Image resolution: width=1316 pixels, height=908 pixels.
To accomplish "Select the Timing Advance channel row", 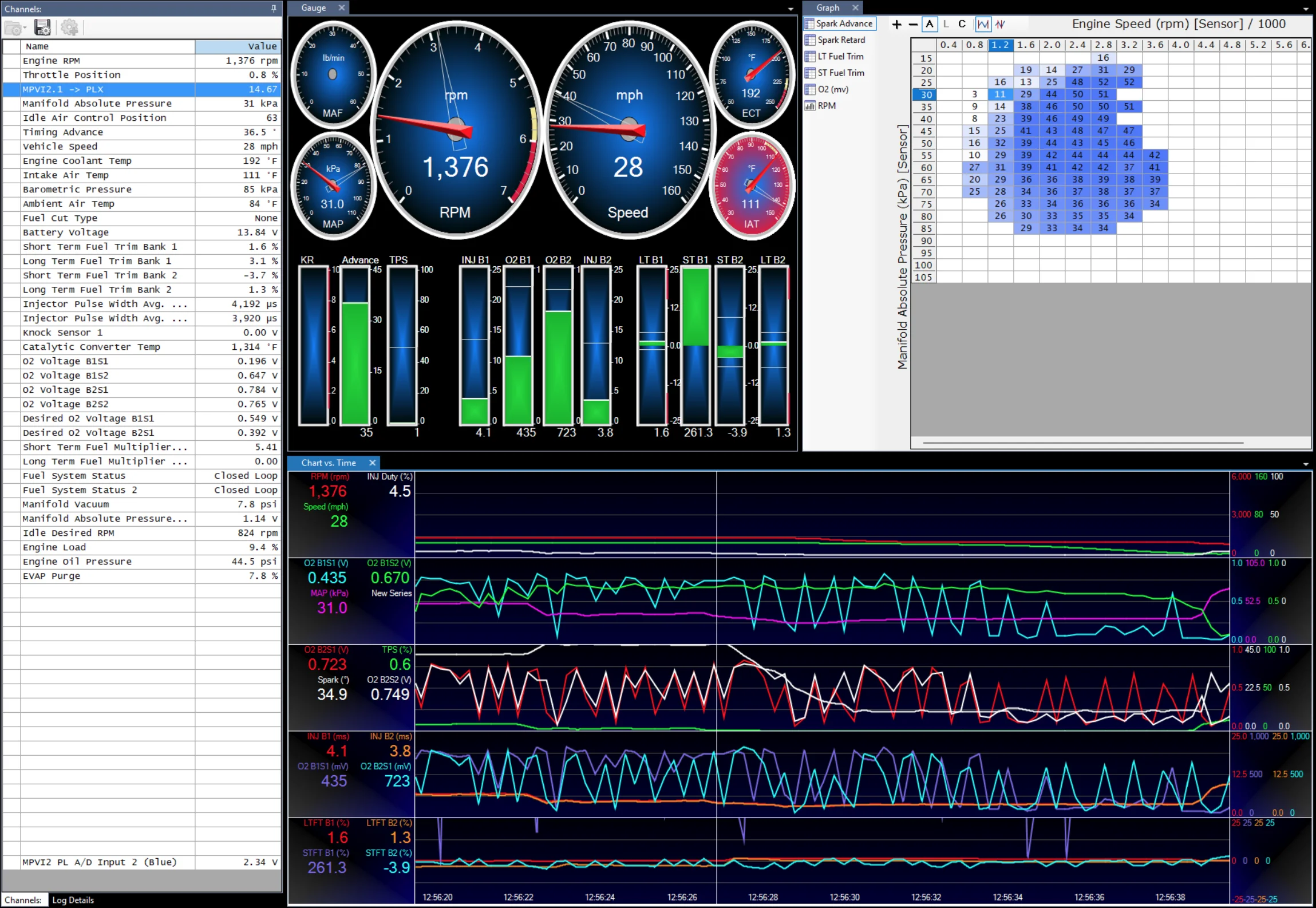I will [142, 132].
